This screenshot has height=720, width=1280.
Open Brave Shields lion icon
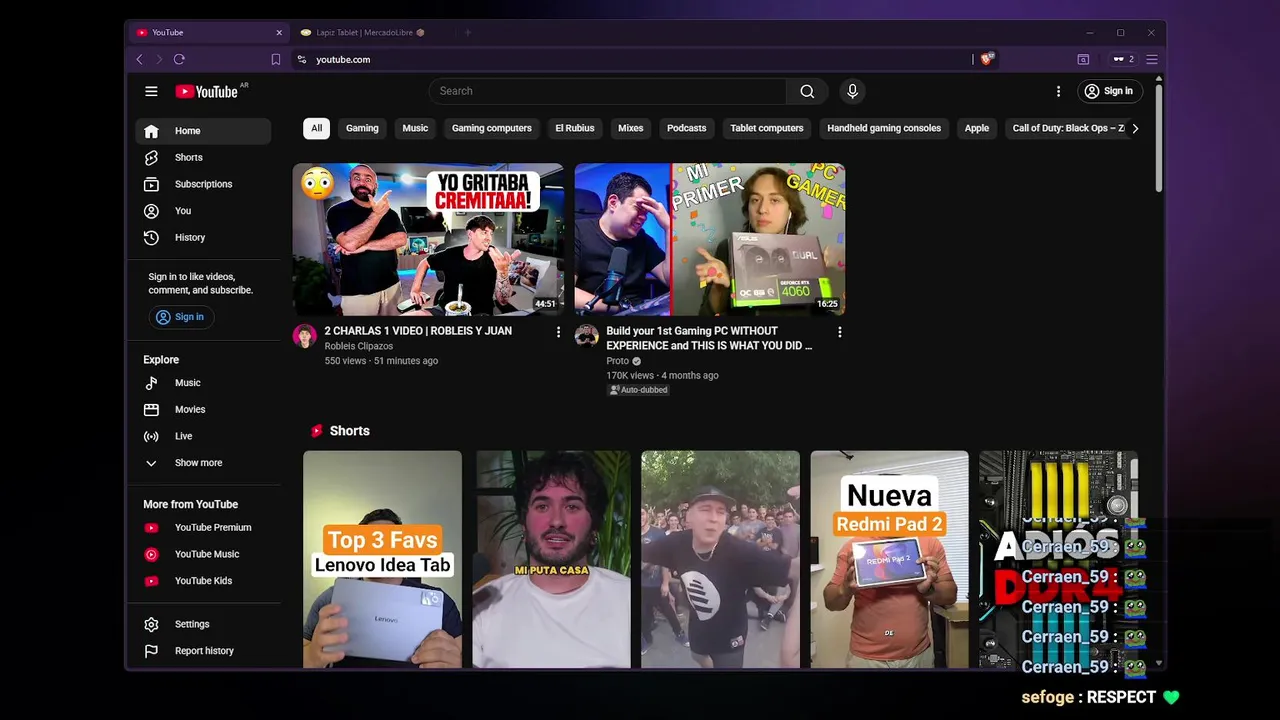tap(987, 59)
